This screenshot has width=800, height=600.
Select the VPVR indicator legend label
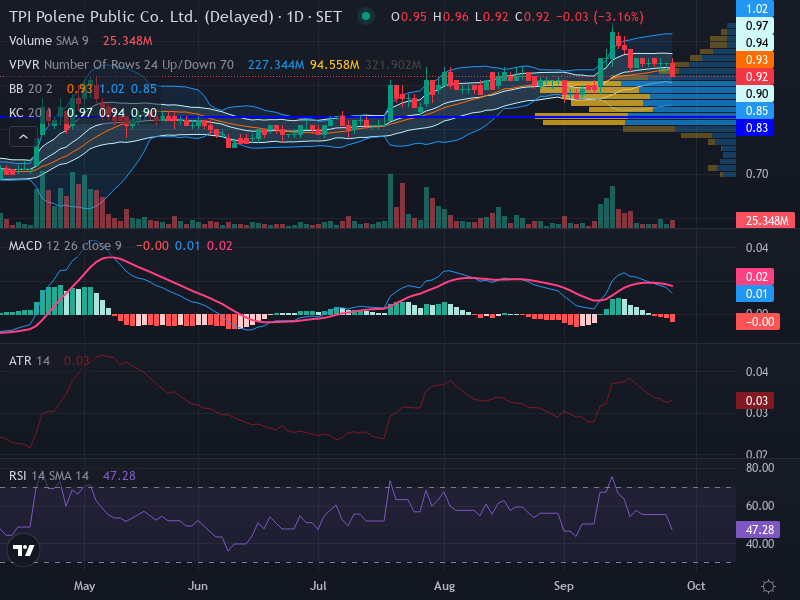[121, 65]
